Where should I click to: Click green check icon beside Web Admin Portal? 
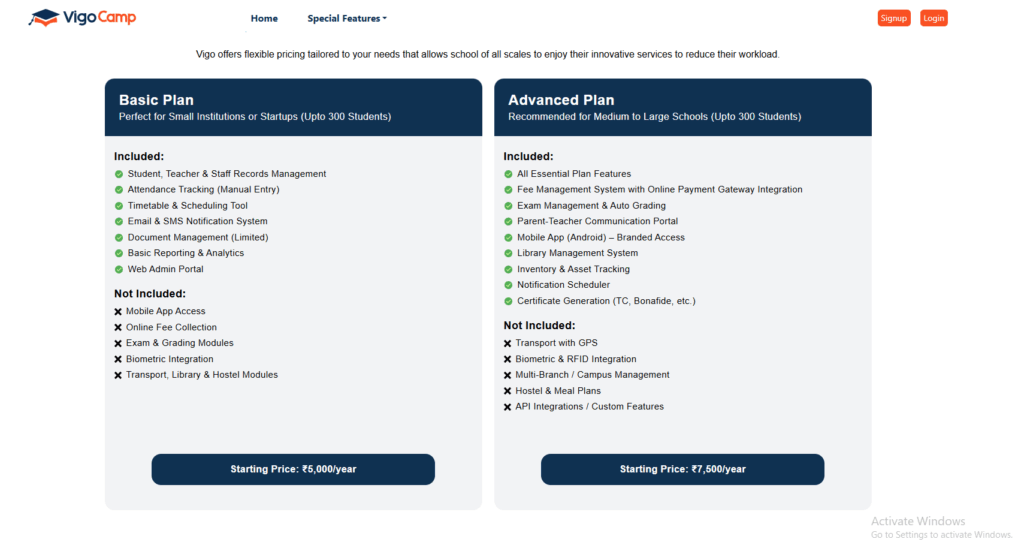[x=119, y=269]
